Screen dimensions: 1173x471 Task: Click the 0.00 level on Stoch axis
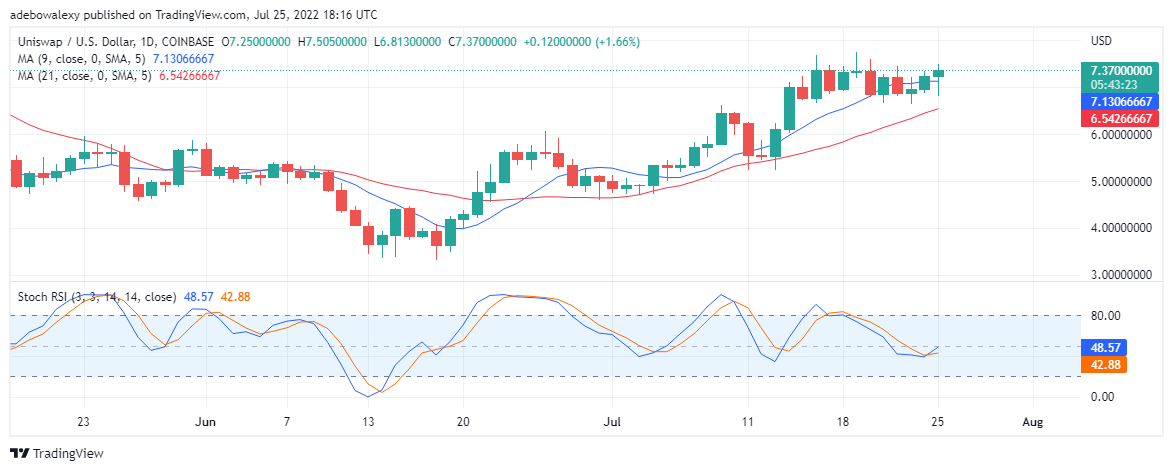point(1104,396)
